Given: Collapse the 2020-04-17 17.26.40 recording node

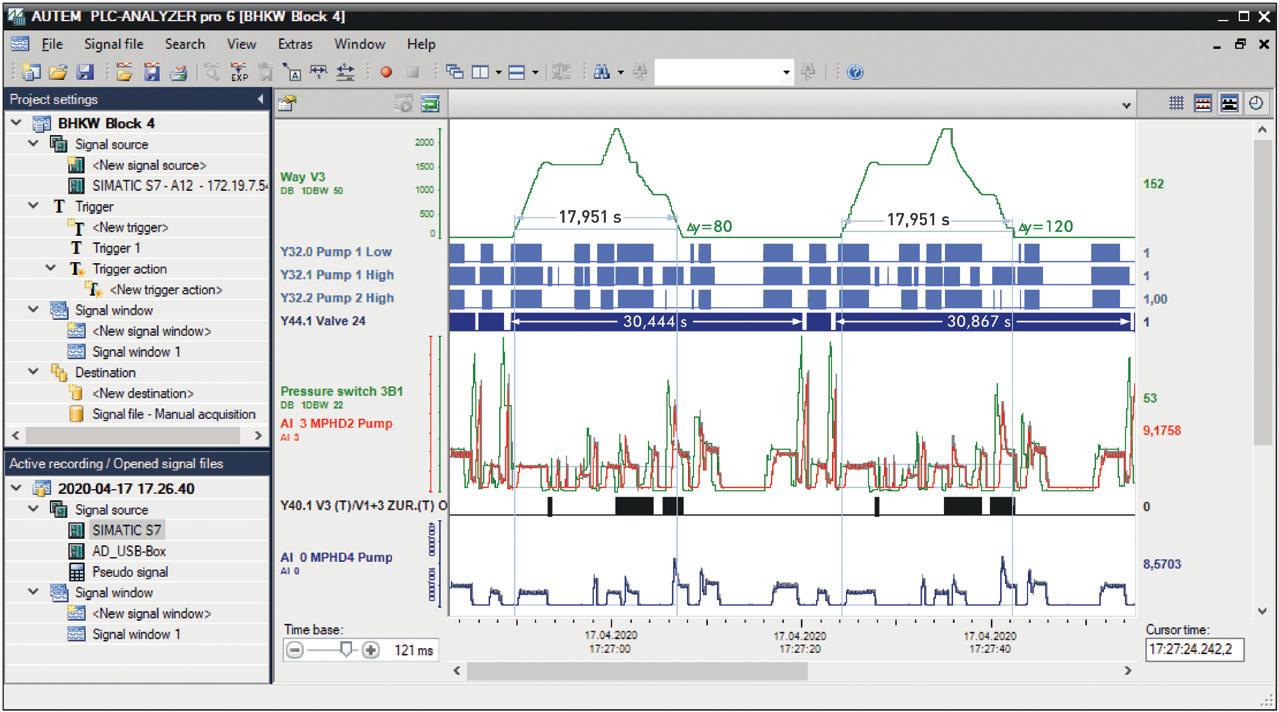Looking at the screenshot, I should pos(16,488).
